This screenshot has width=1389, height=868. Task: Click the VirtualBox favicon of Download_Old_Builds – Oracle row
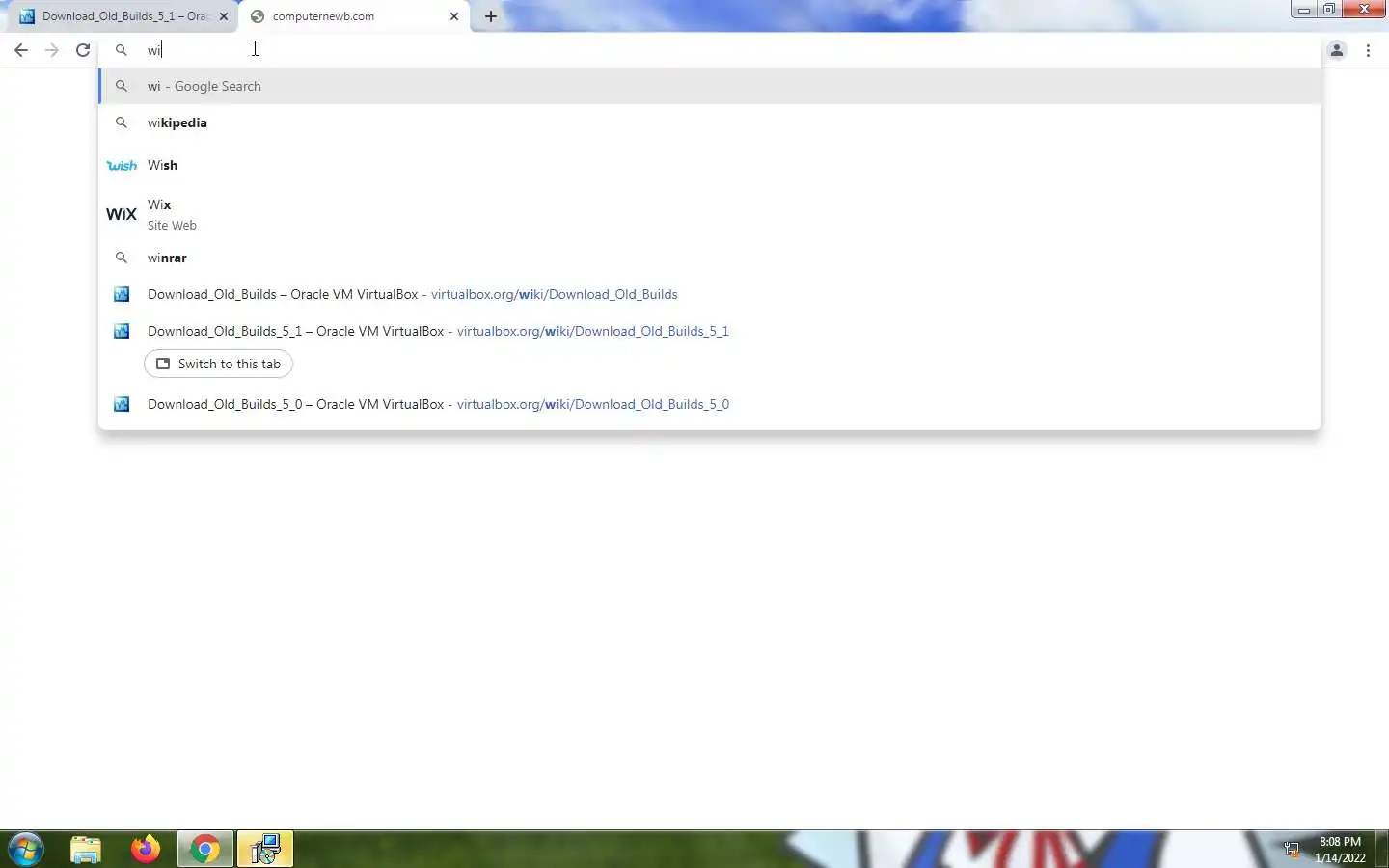tap(122, 294)
